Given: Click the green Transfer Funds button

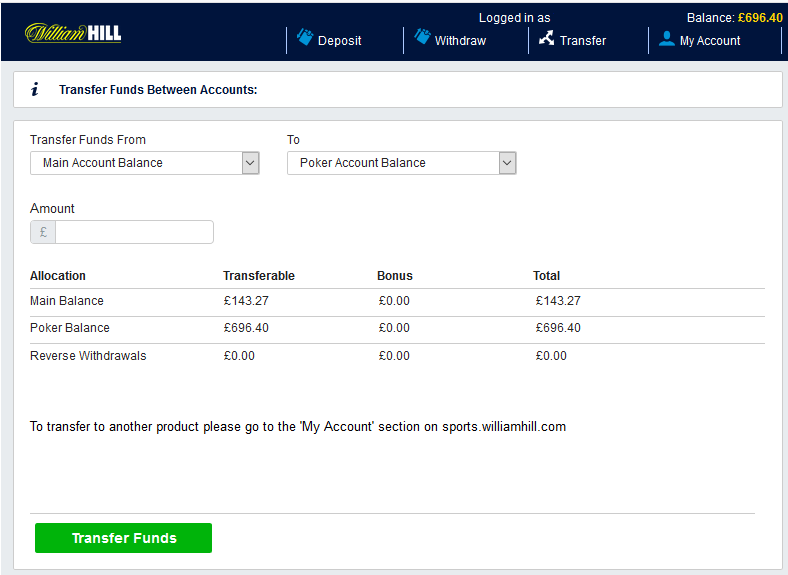Looking at the screenshot, I should pyautogui.click(x=124, y=538).
